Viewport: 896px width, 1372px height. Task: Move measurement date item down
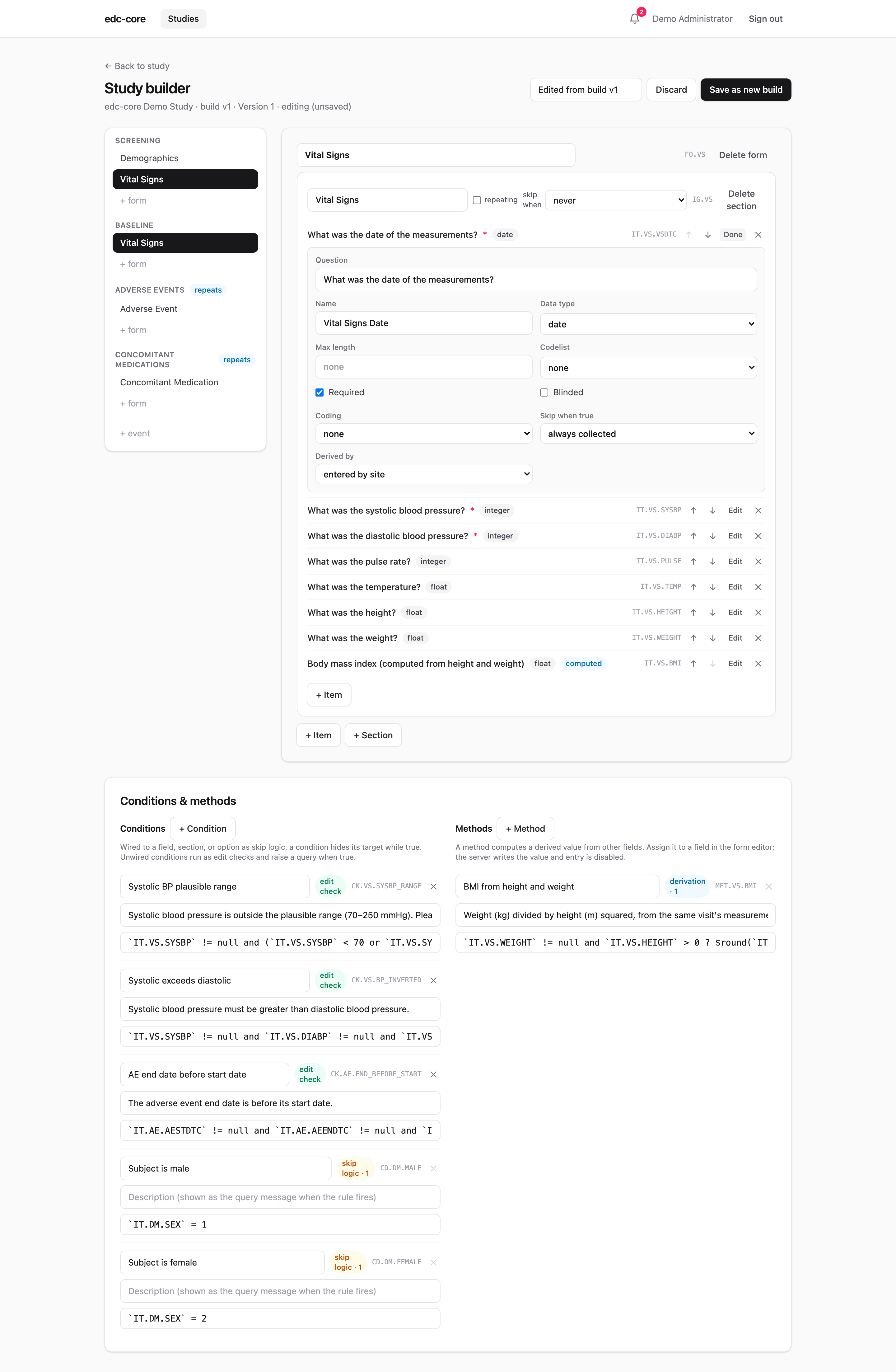708,235
